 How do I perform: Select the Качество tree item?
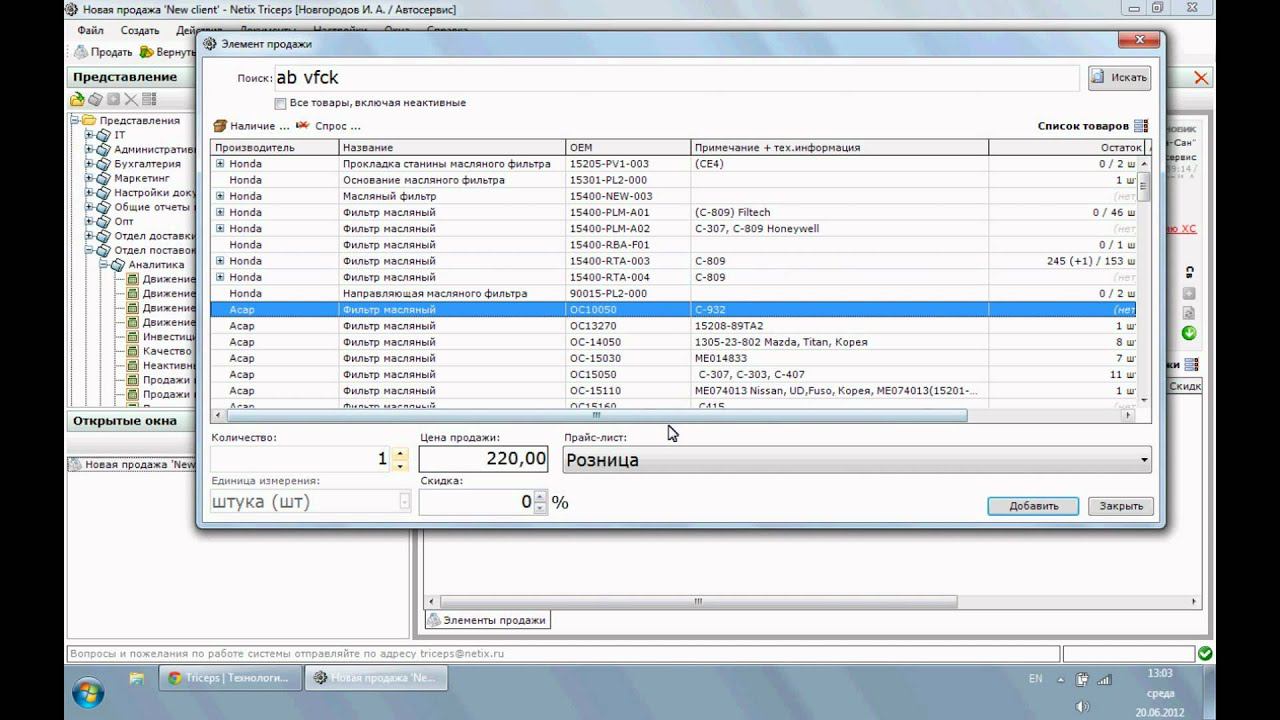click(x=167, y=351)
